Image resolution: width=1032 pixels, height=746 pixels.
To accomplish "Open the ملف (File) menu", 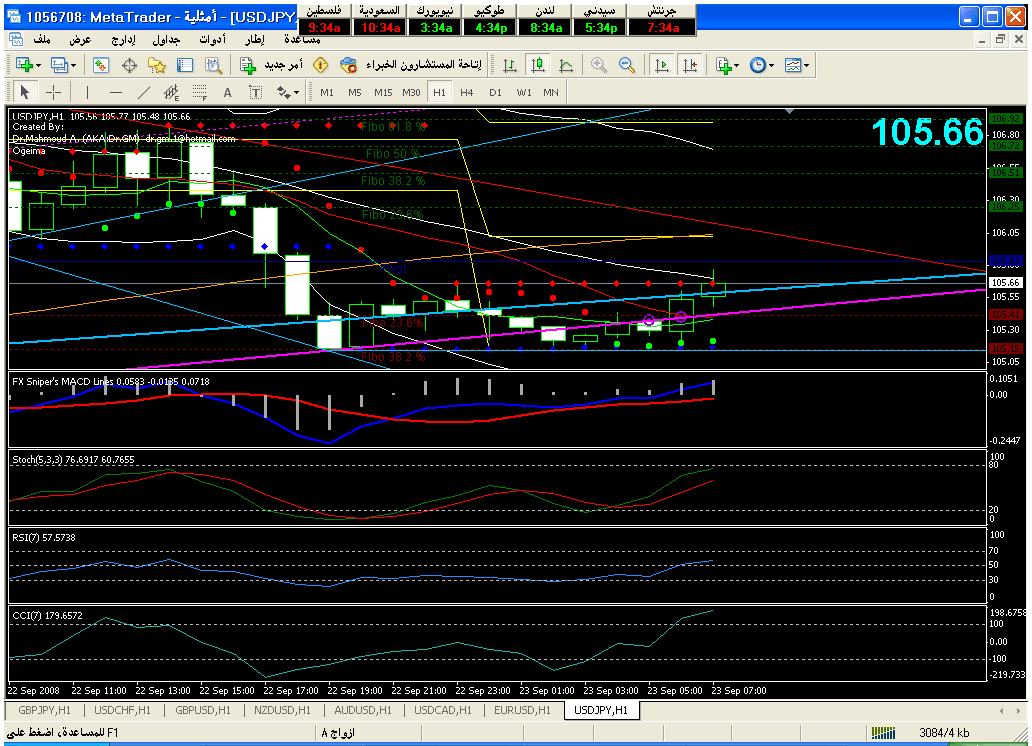I will click(42, 40).
